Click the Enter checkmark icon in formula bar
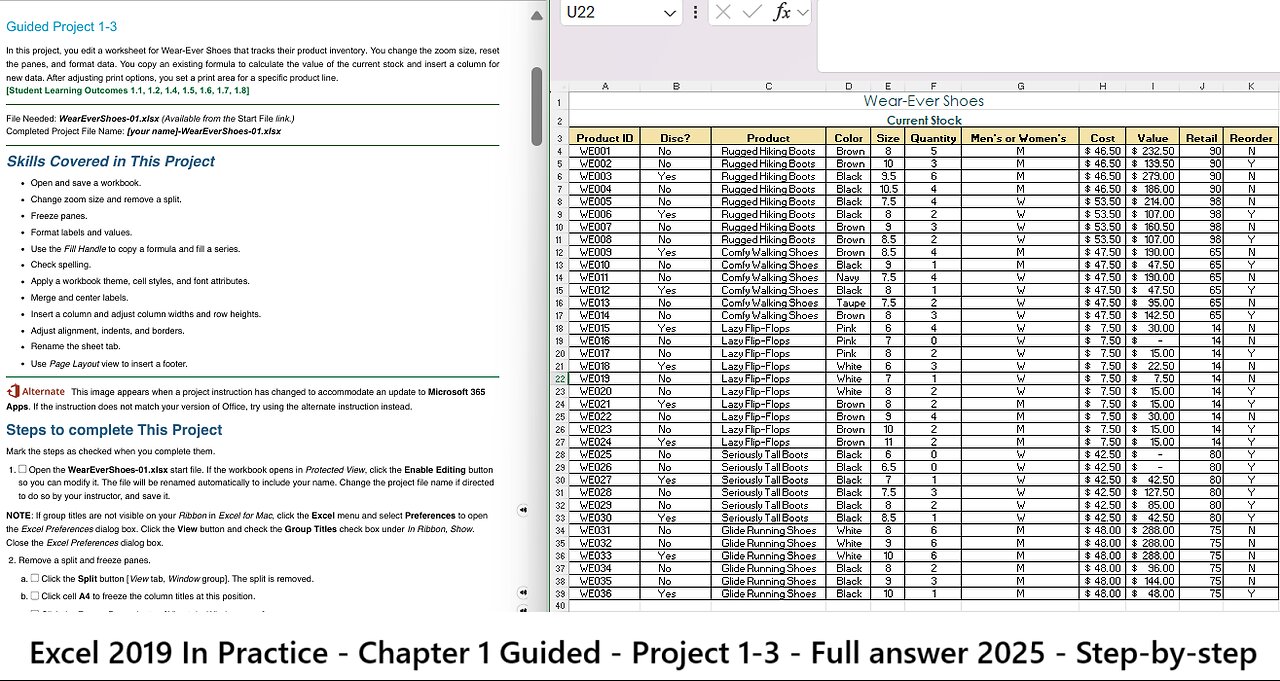The height and width of the screenshot is (681, 1280). (x=752, y=12)
